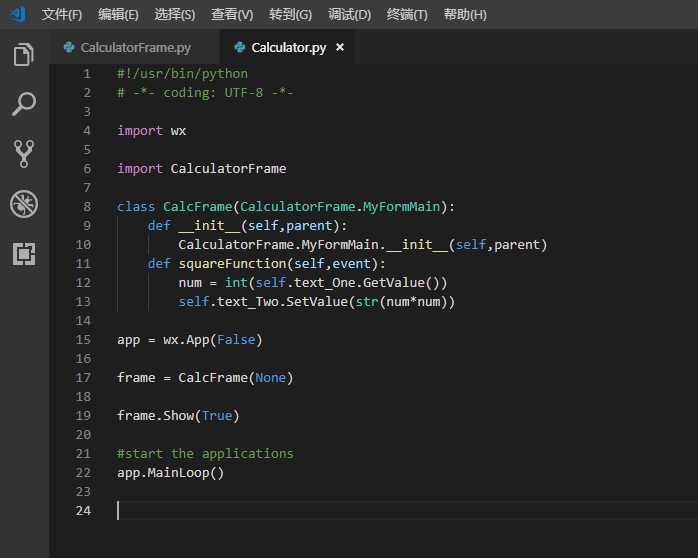Click 'frame.Show(True)' on line 19
This screenshot has width=698, height=558.
click(x=178, y=416)
